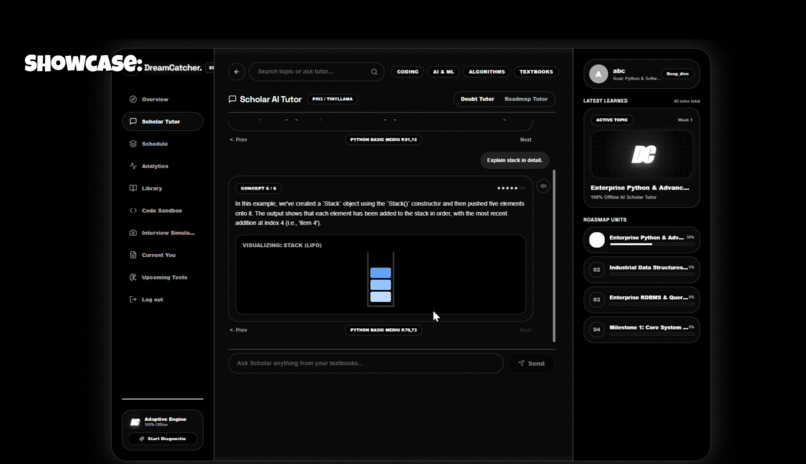806x464 pixels.
Task: Click the Code Sandbox brackets icon
Action: (x=133, y=210)
